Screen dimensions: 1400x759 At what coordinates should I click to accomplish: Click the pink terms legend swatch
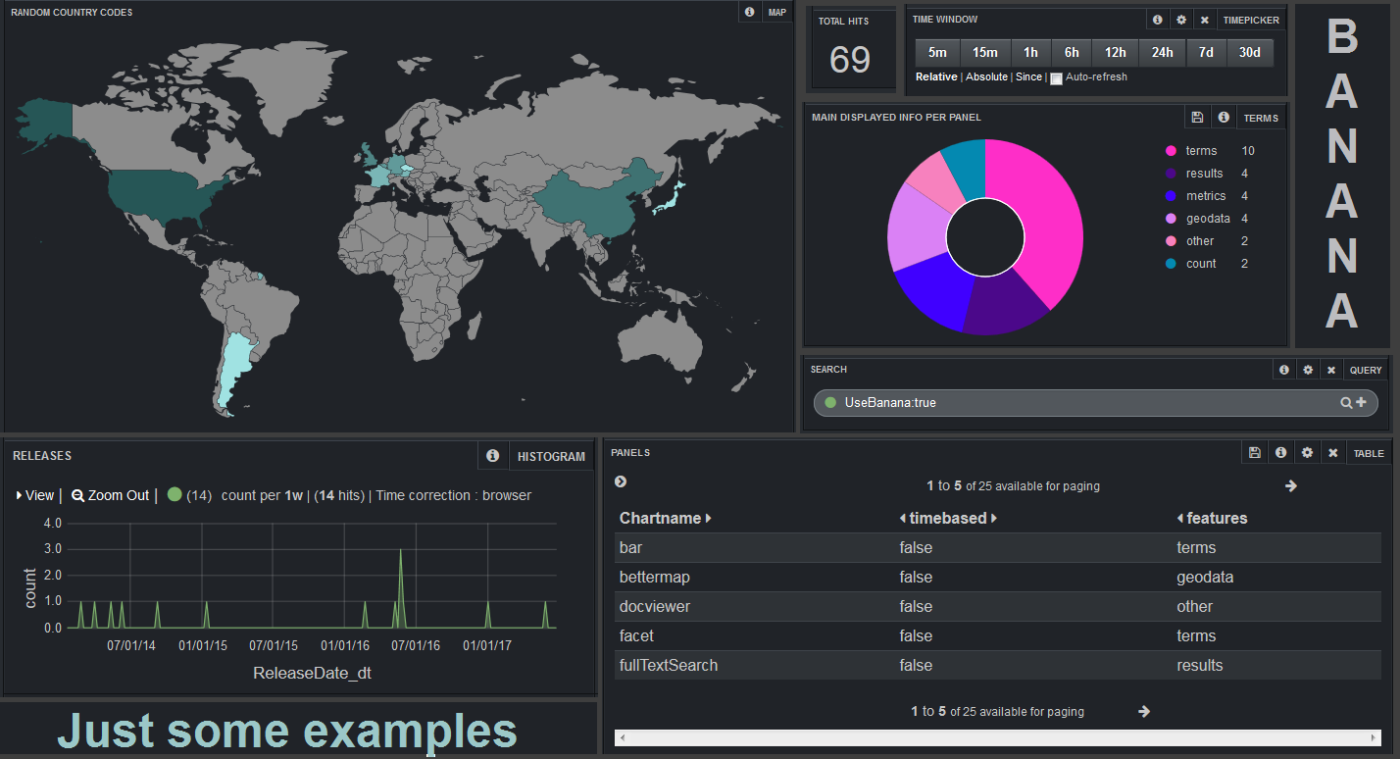tap(1170, 151)
